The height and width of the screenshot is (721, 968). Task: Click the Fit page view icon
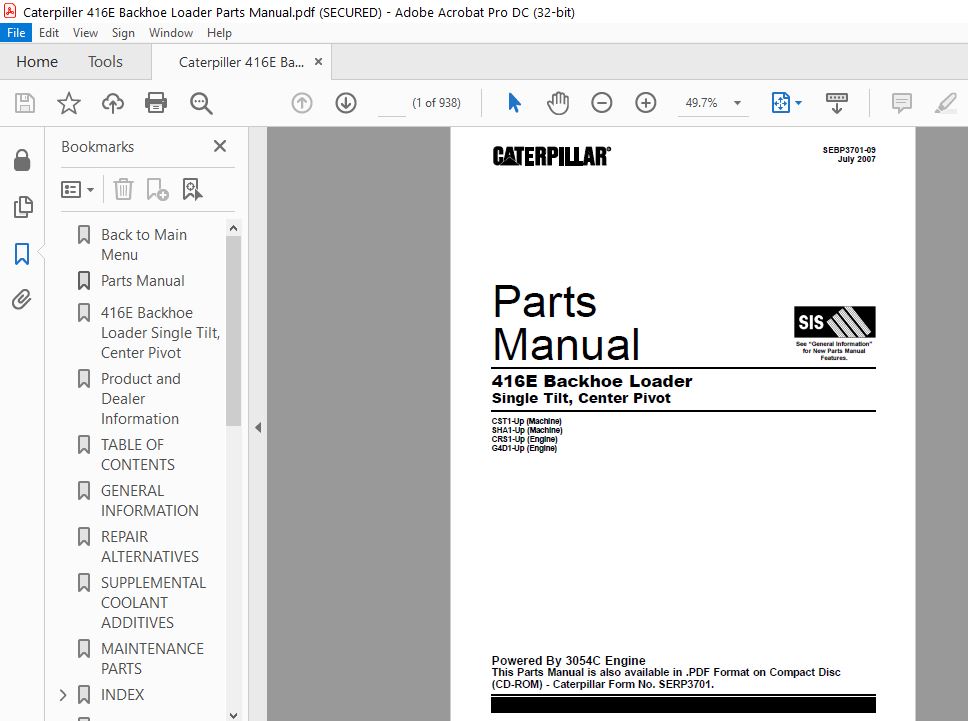780,103
